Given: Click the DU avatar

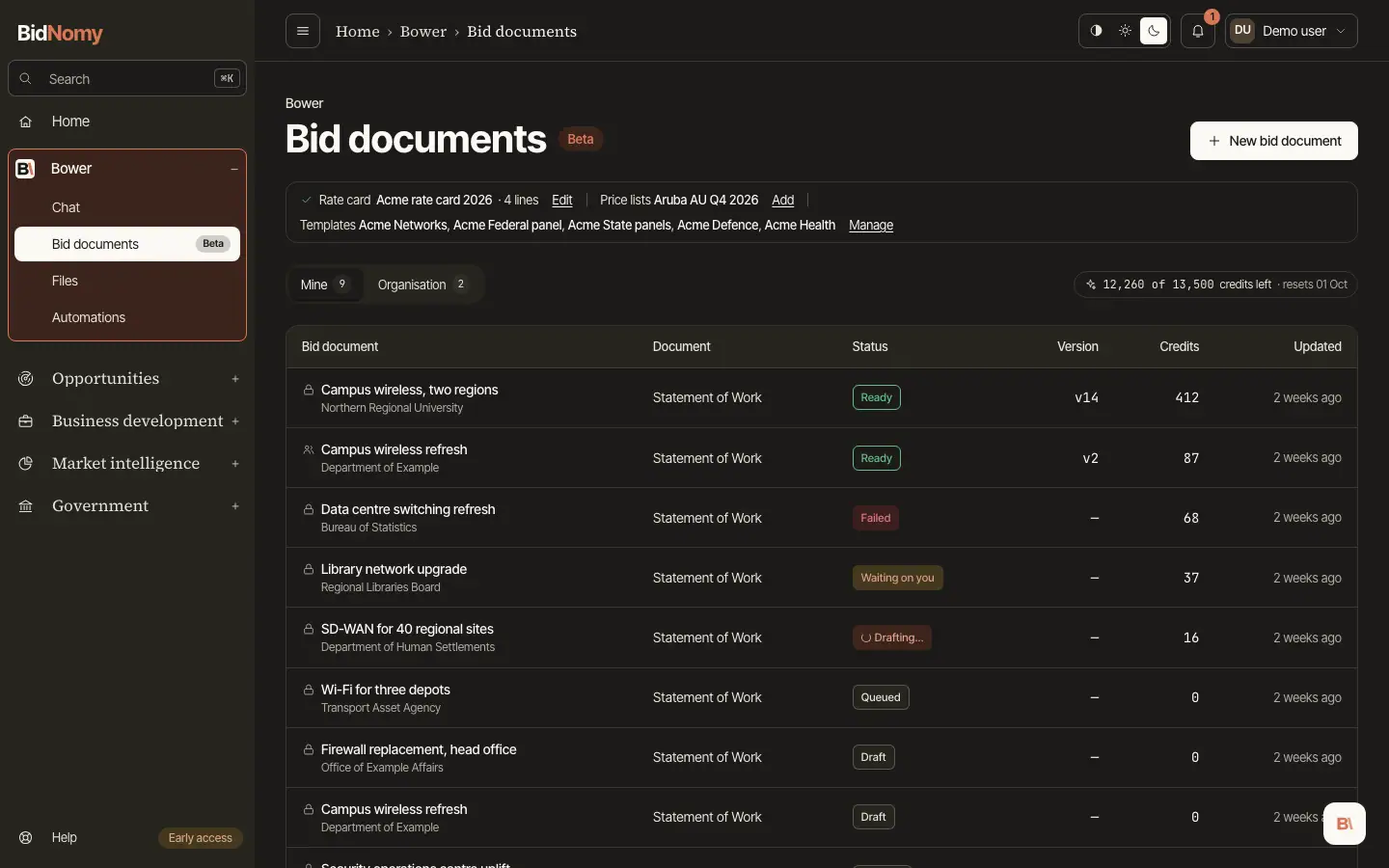Looking at the screenshot, I should click(1242, 31).
